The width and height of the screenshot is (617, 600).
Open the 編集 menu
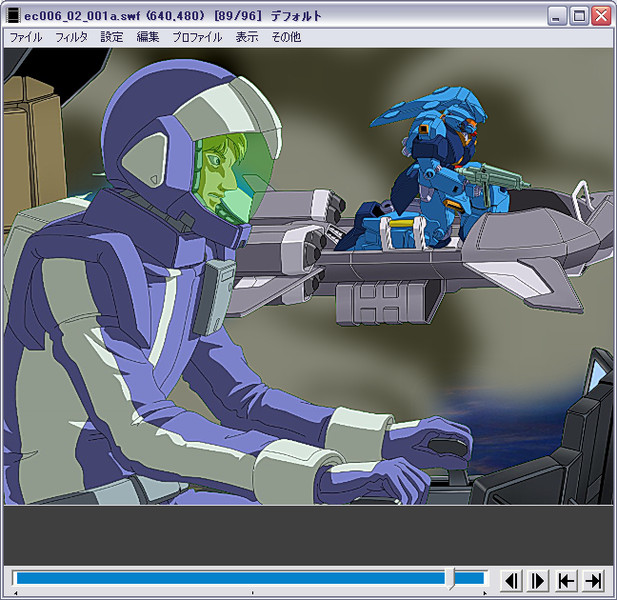(x=148, y=37)
